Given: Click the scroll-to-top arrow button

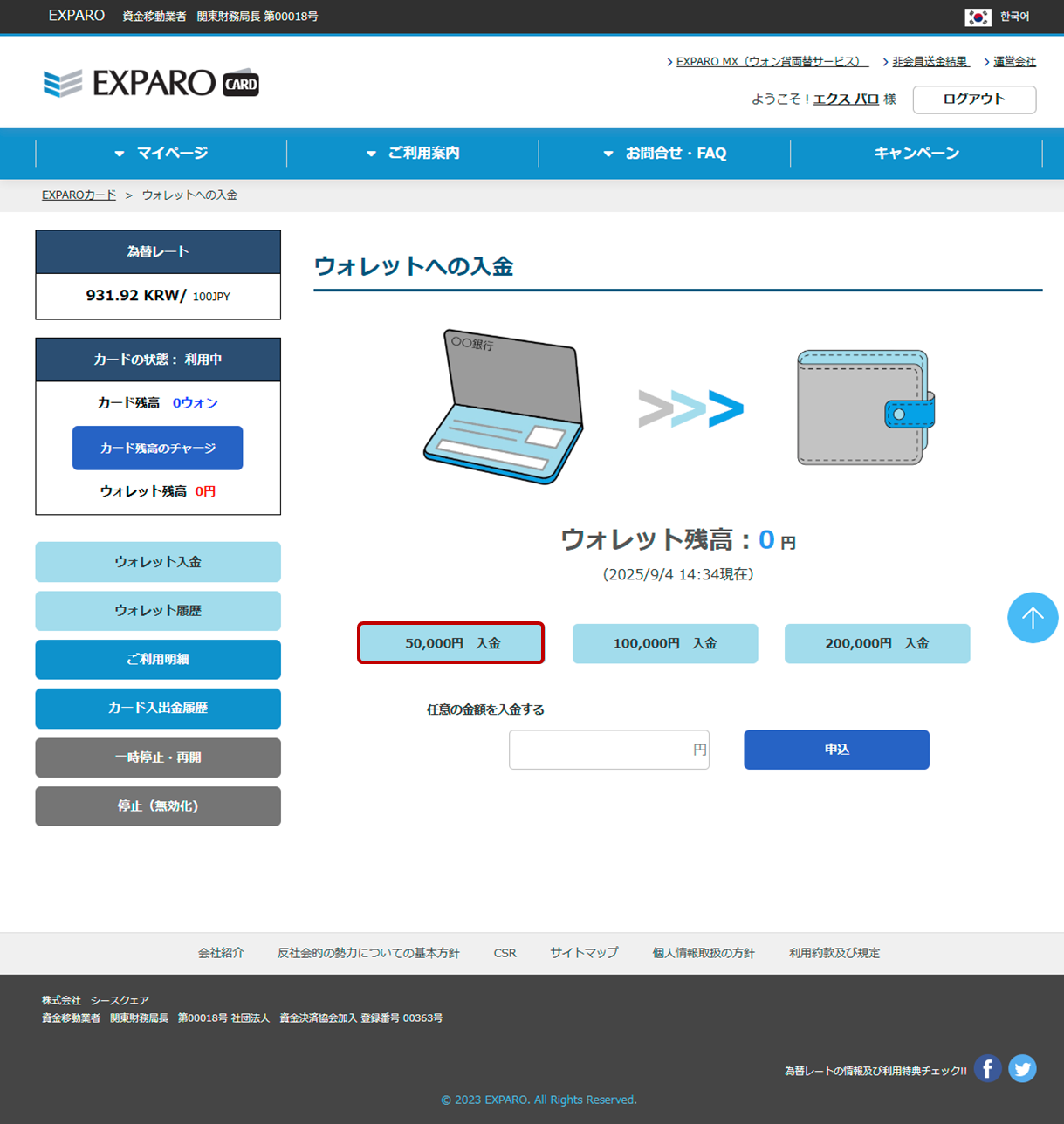Looking at the screenshot, I should tap(1033, 618).
